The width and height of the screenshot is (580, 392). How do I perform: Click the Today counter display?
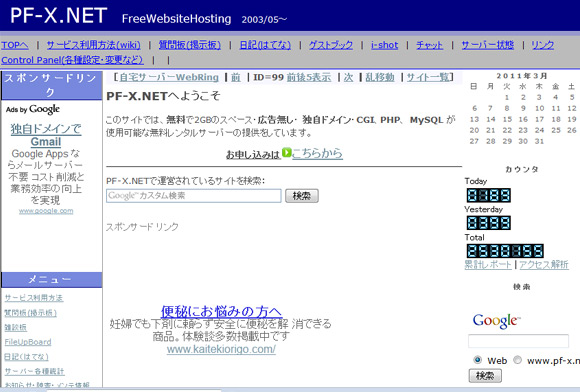tap(488, 195)
